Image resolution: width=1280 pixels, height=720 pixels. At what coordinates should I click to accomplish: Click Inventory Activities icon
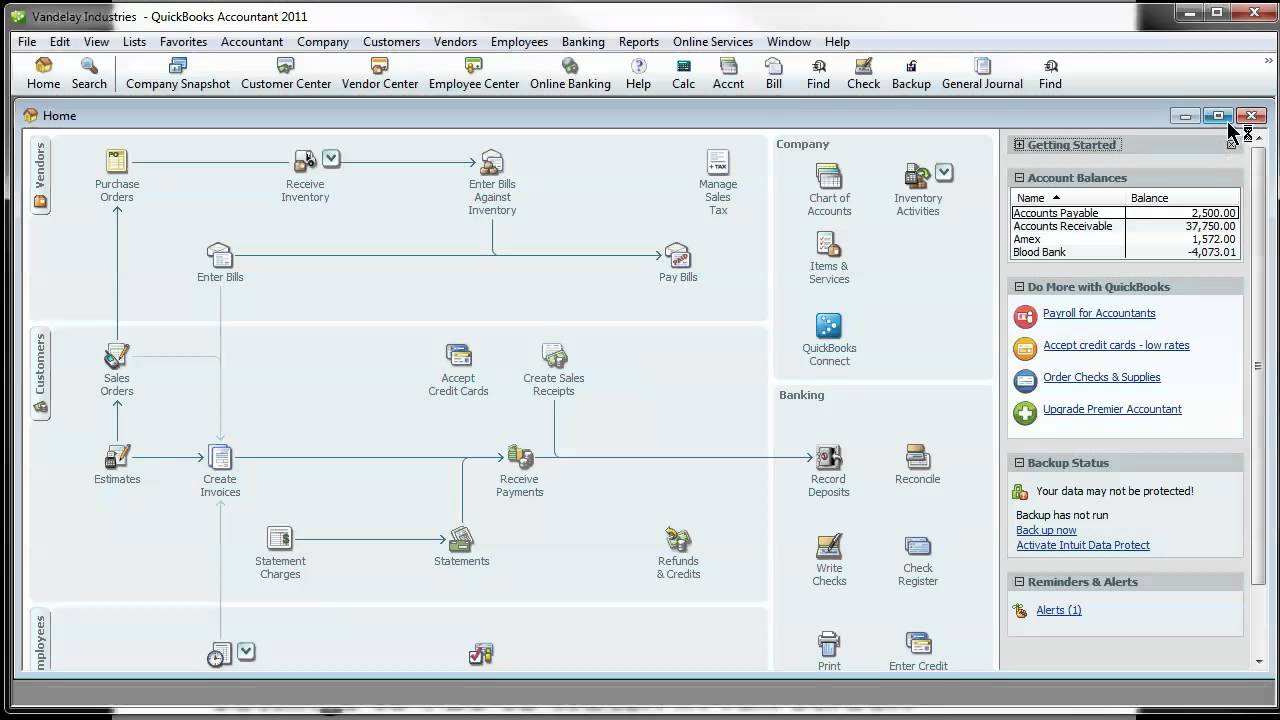[x=917, y=176]
